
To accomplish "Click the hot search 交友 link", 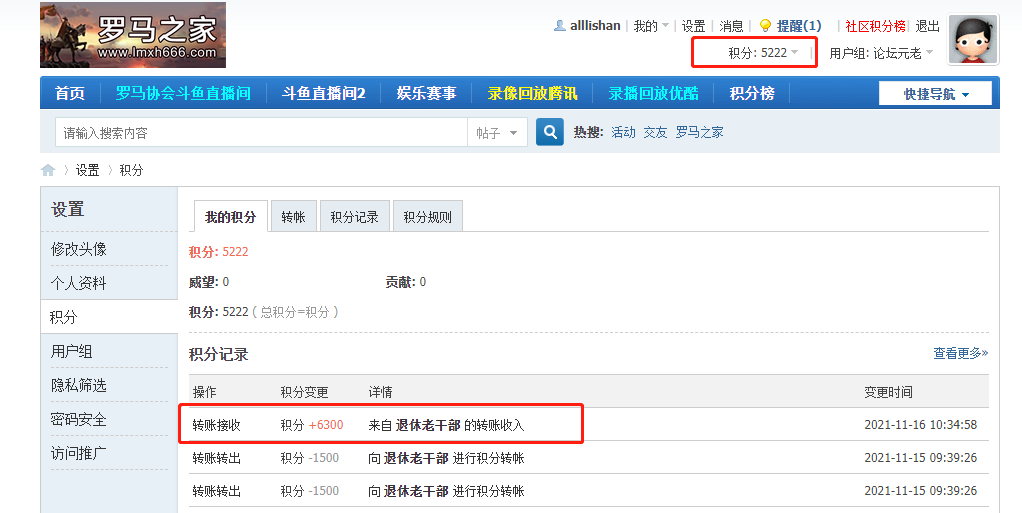I will [x=655, y=132].
